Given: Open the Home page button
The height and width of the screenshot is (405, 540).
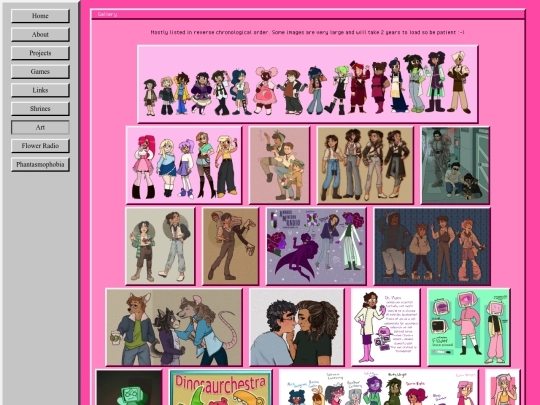Looking at the screenshot, I should pyautogui.click(x=40, y=16).
